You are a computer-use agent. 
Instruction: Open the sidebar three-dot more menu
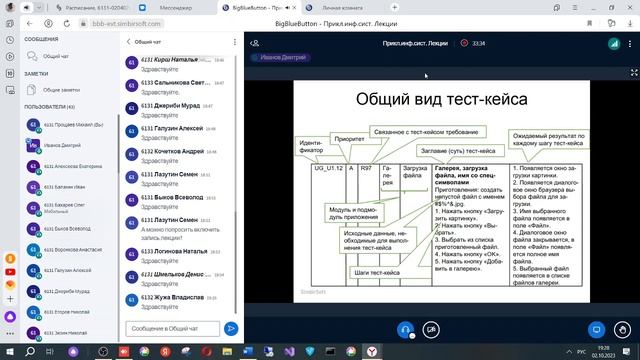[x=10, y=333]
